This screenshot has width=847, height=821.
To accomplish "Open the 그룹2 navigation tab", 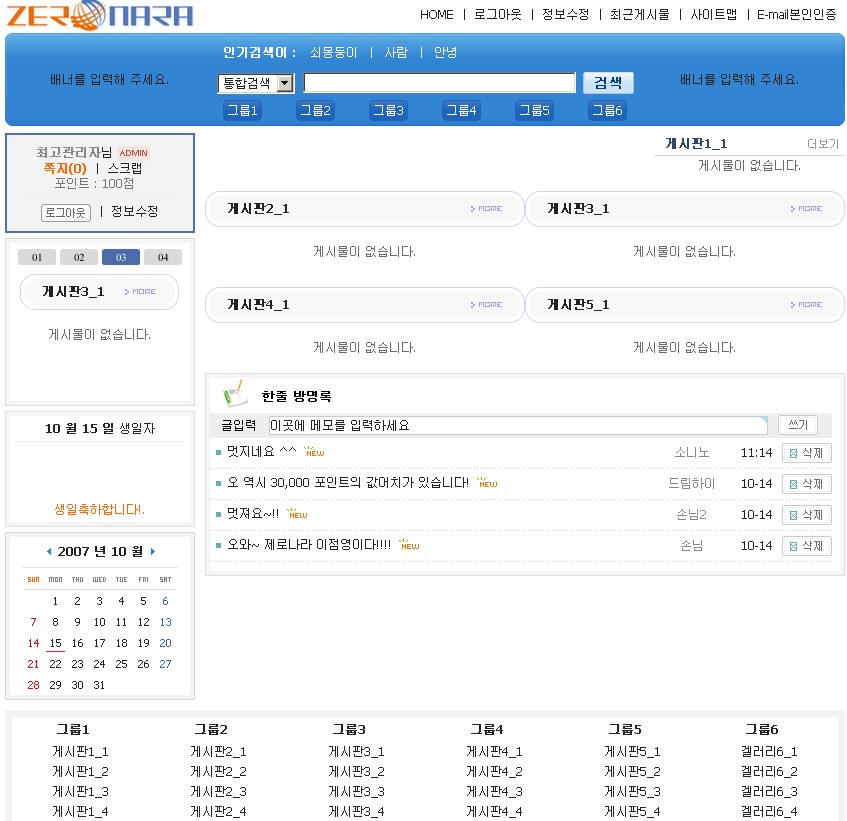I will point(315,111).
